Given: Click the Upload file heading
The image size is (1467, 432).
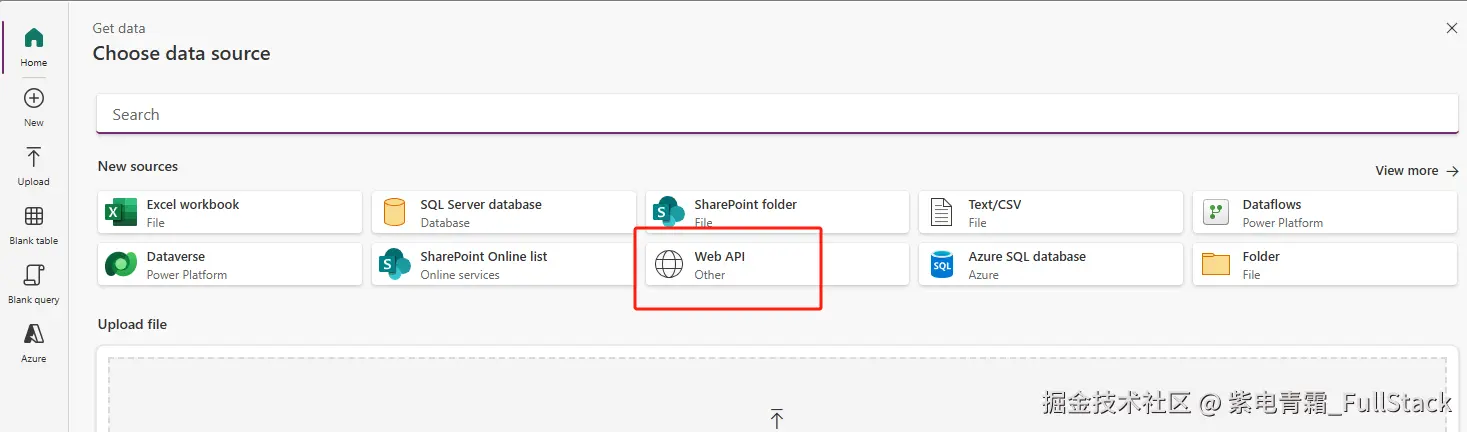Looking at the screenshot, I should [x=132, y=324].
